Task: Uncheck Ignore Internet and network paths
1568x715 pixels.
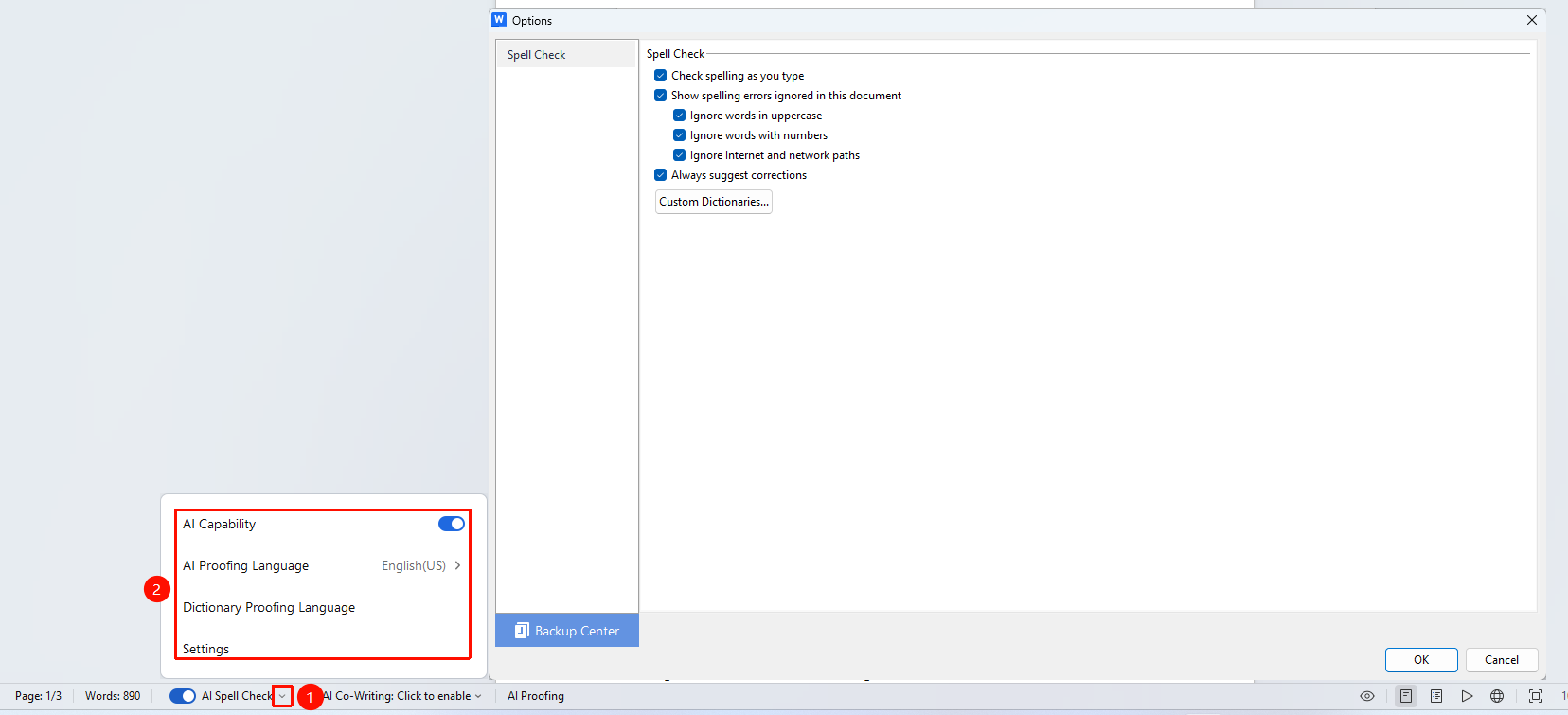Action: [x=680, y=155]
